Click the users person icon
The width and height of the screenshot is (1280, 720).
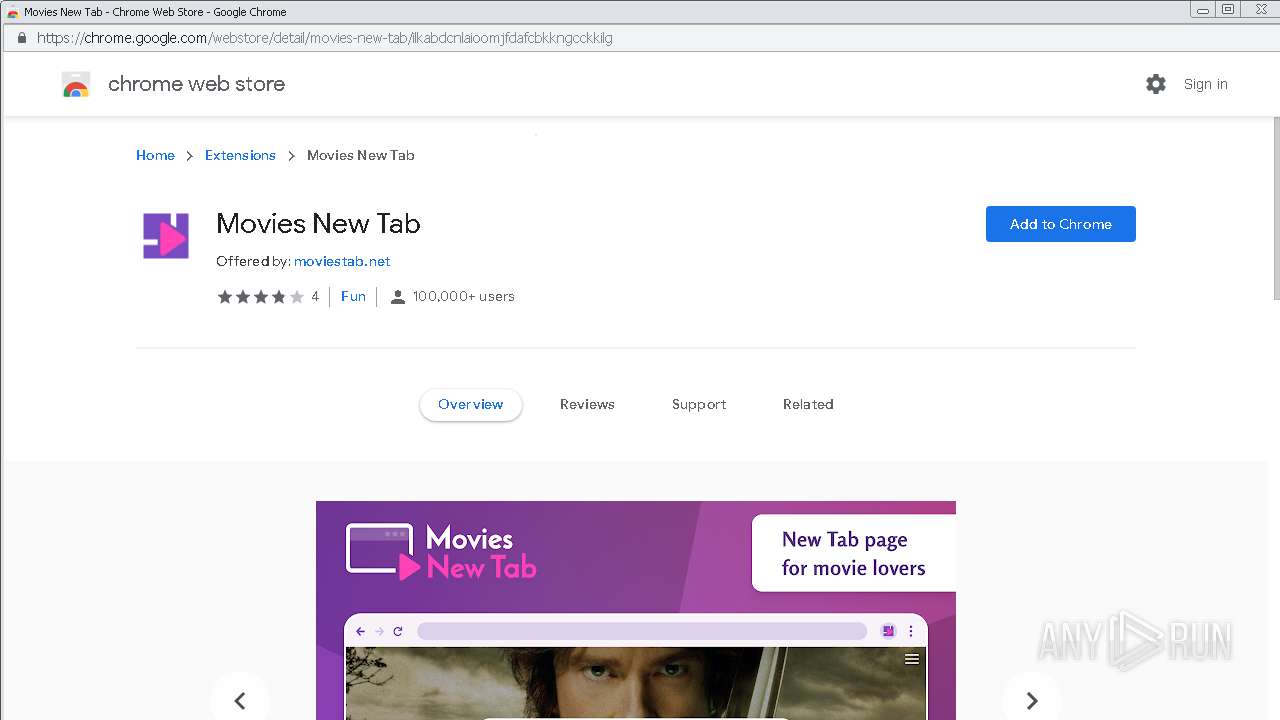(x=397, y=297)
